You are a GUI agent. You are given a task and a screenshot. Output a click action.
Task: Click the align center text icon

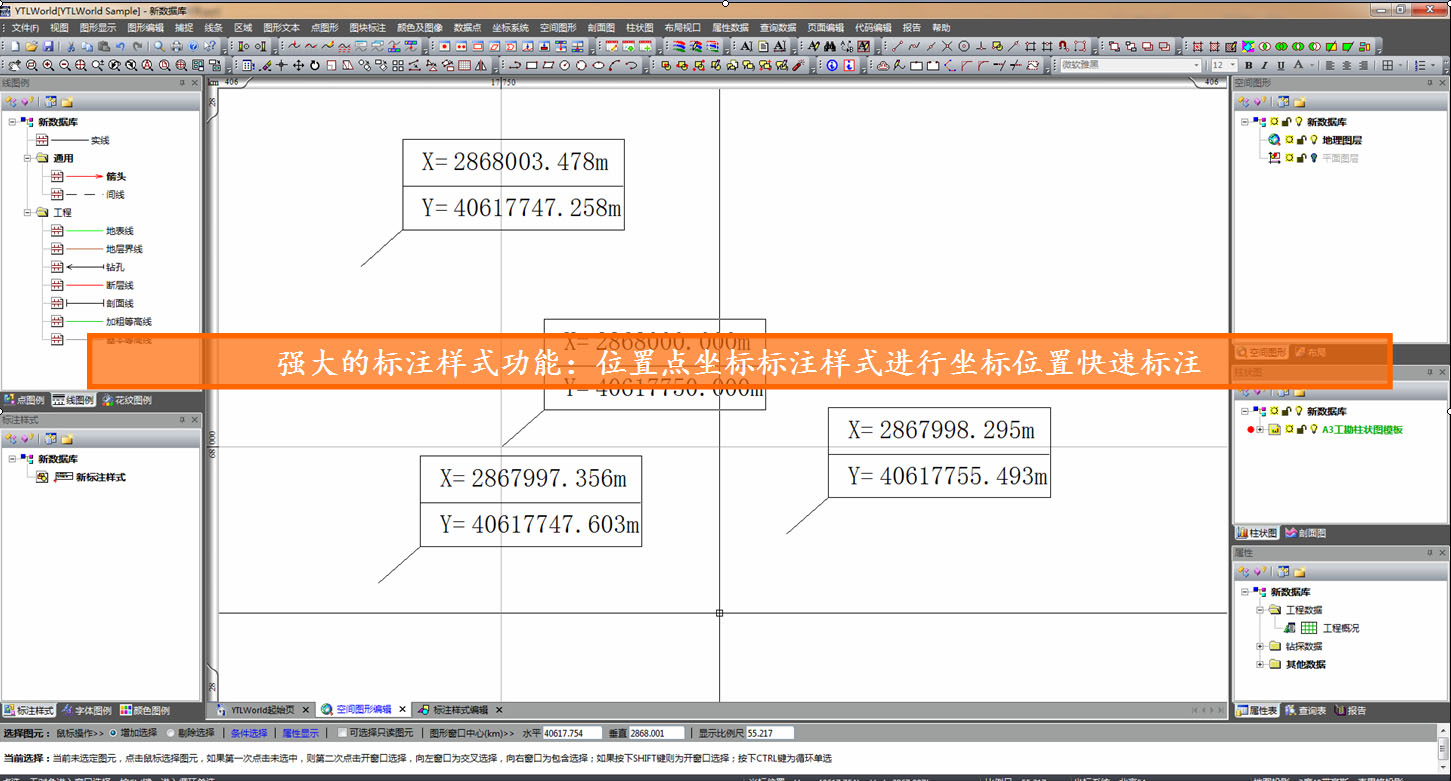point(1347,65)
